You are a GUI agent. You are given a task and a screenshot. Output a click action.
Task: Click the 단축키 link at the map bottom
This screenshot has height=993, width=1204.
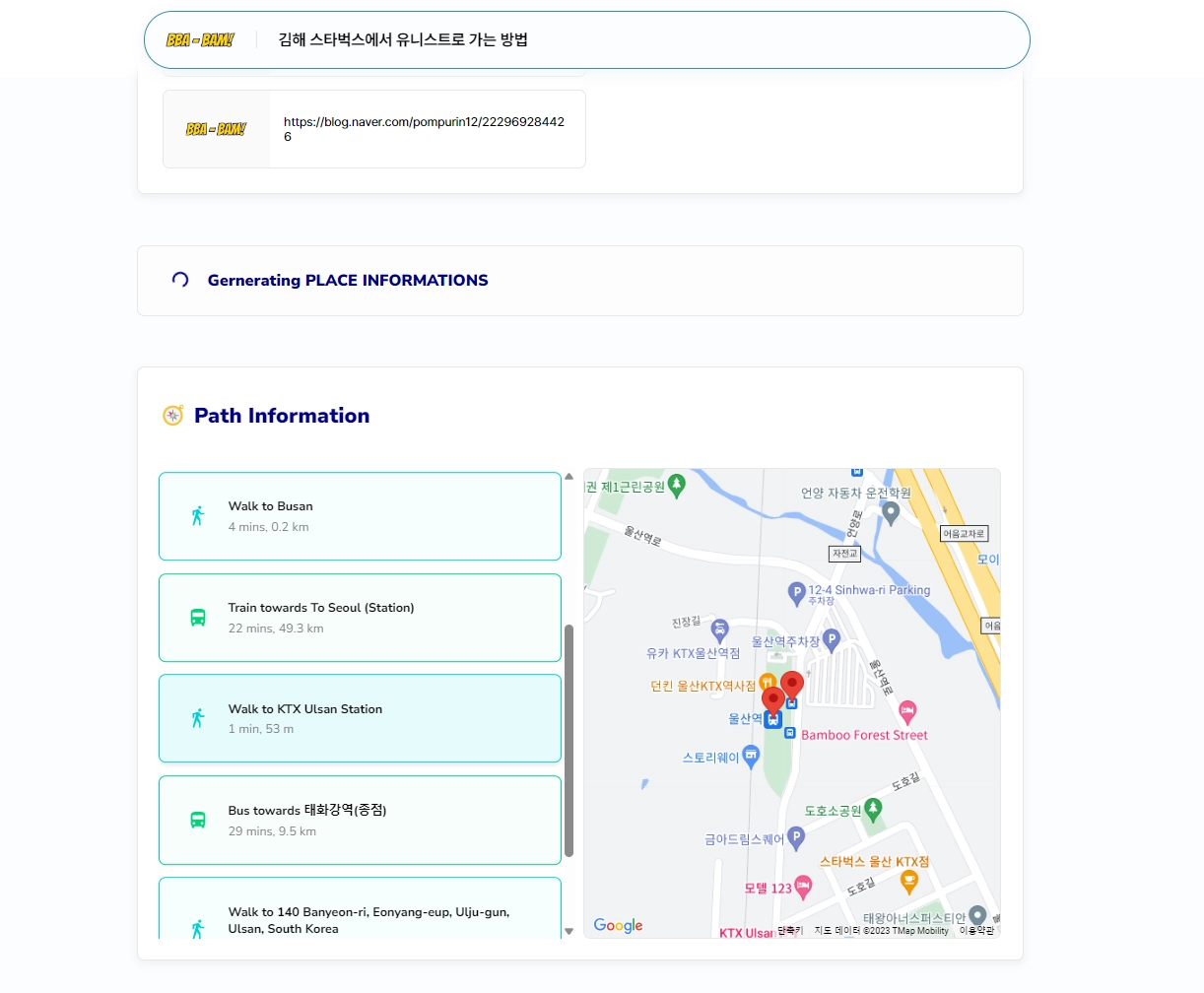point(790,931)
